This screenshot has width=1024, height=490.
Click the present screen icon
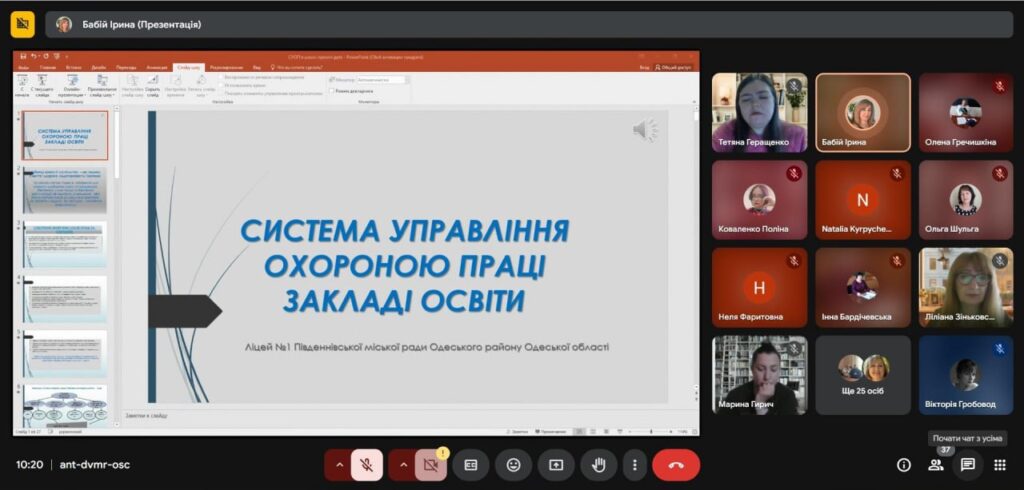[555, 465]
